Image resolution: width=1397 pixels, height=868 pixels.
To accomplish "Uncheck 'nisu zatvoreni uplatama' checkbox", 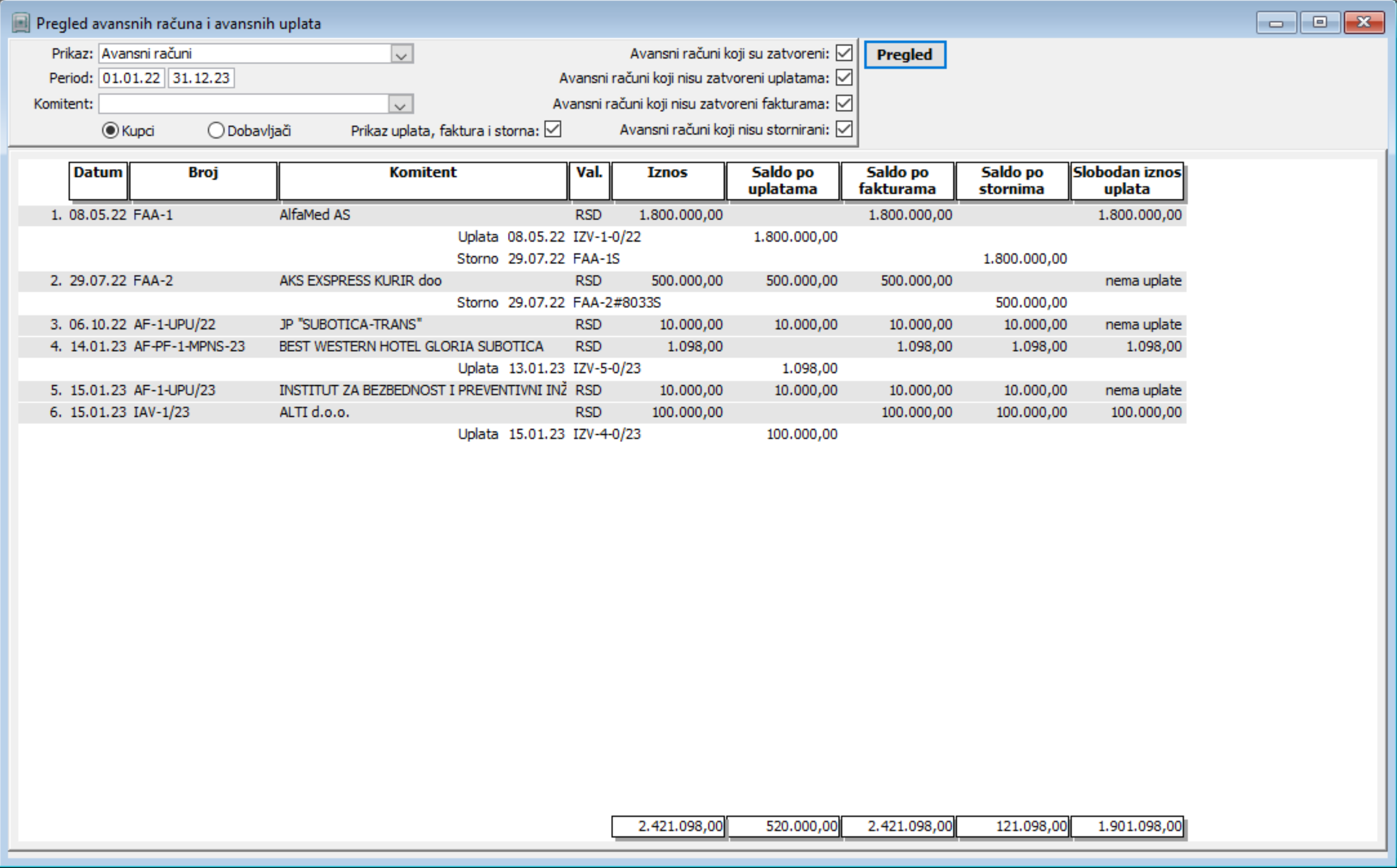I will (844, 77).
